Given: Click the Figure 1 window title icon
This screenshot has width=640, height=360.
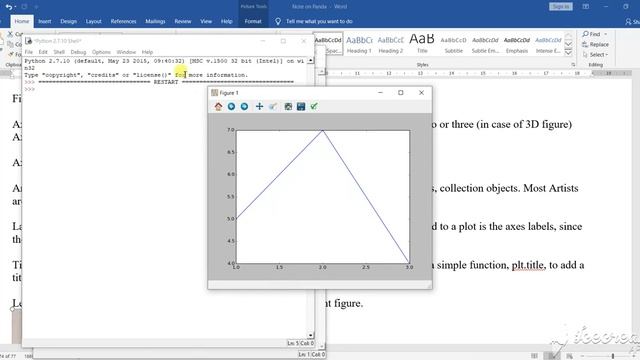Looking at the screenshot, I should pyautogui.click(x=214, y=93).
